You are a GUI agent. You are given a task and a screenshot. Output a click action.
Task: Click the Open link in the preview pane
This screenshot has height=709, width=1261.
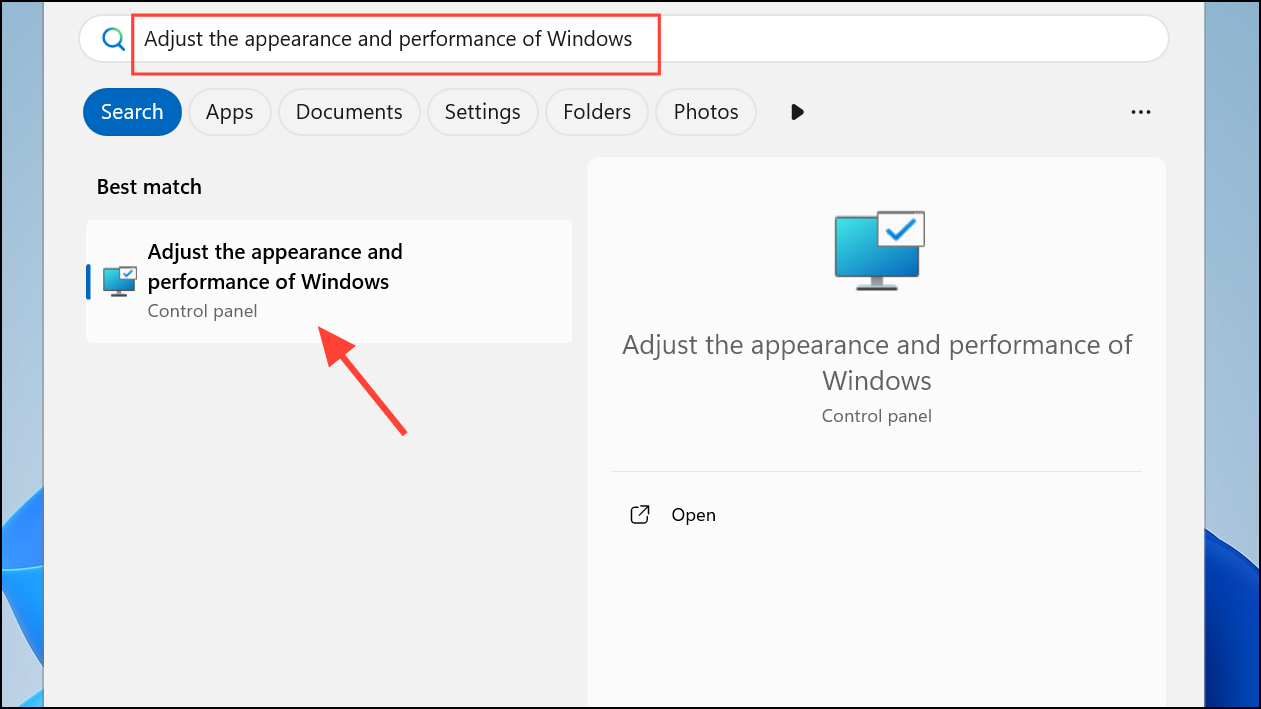(693, 515)
